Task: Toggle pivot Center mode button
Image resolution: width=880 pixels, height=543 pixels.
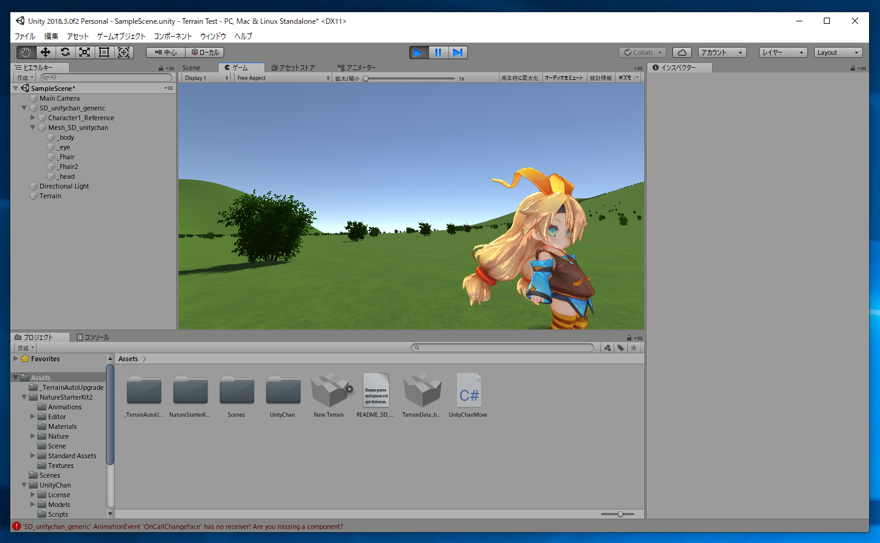Action: [166, 52]
